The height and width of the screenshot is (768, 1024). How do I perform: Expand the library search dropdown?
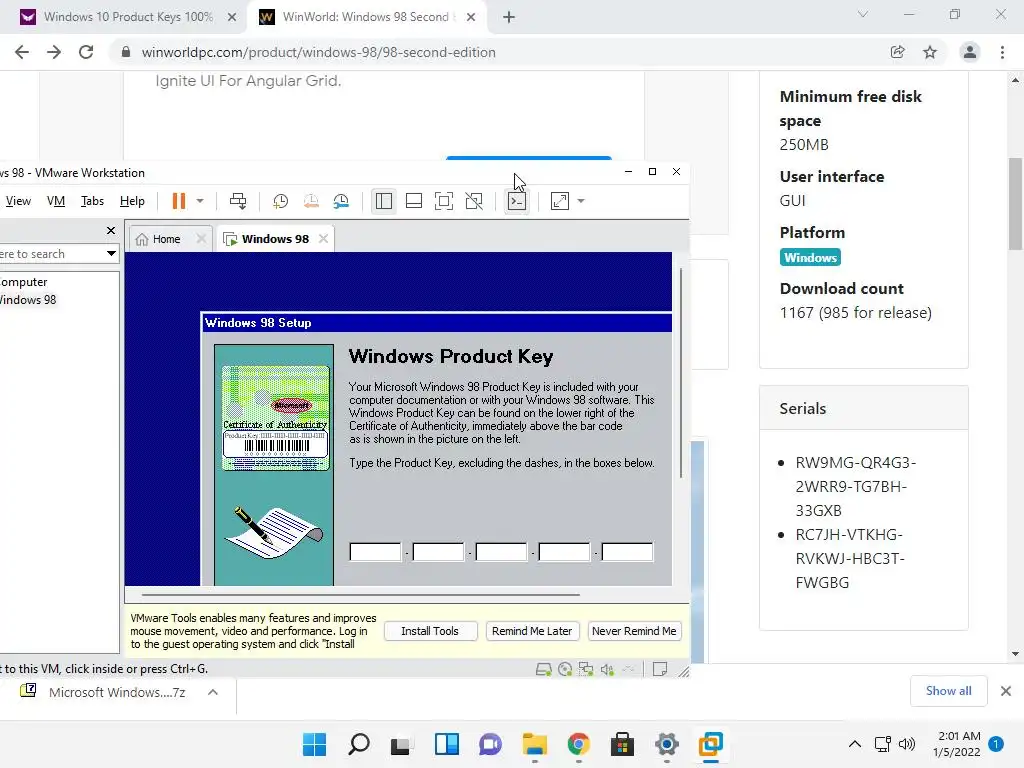111,253
